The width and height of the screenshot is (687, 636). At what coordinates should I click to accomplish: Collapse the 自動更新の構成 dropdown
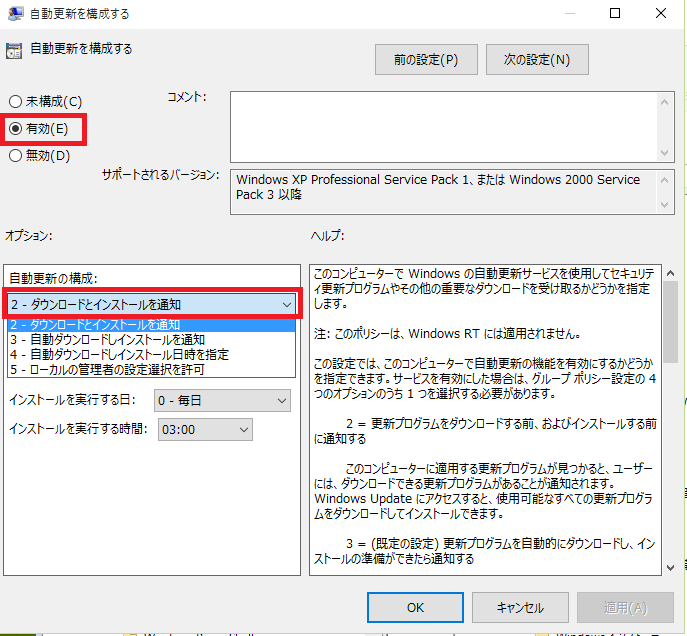coord(286,304)
